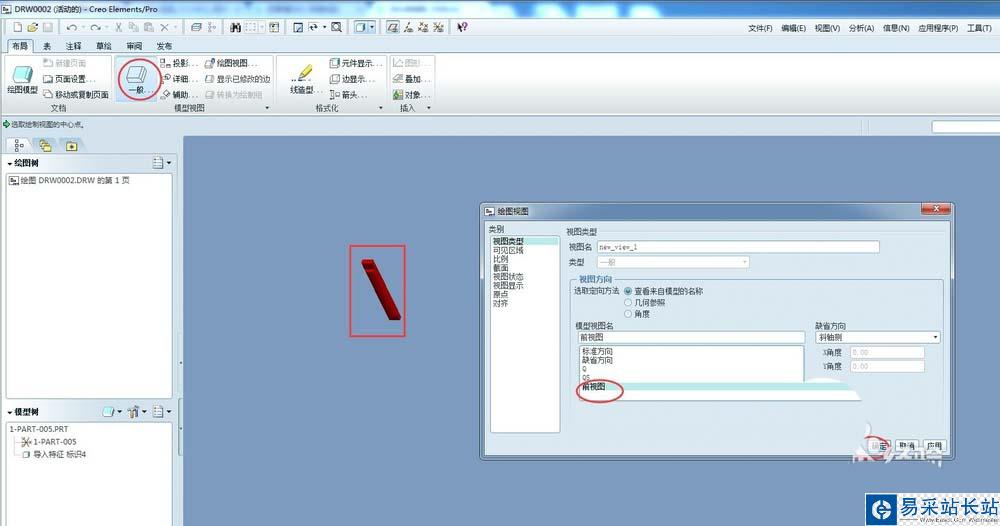Click the 元件显示 component display item
The width and height of the screenshot is (1000, 526).
click(356, 63)
